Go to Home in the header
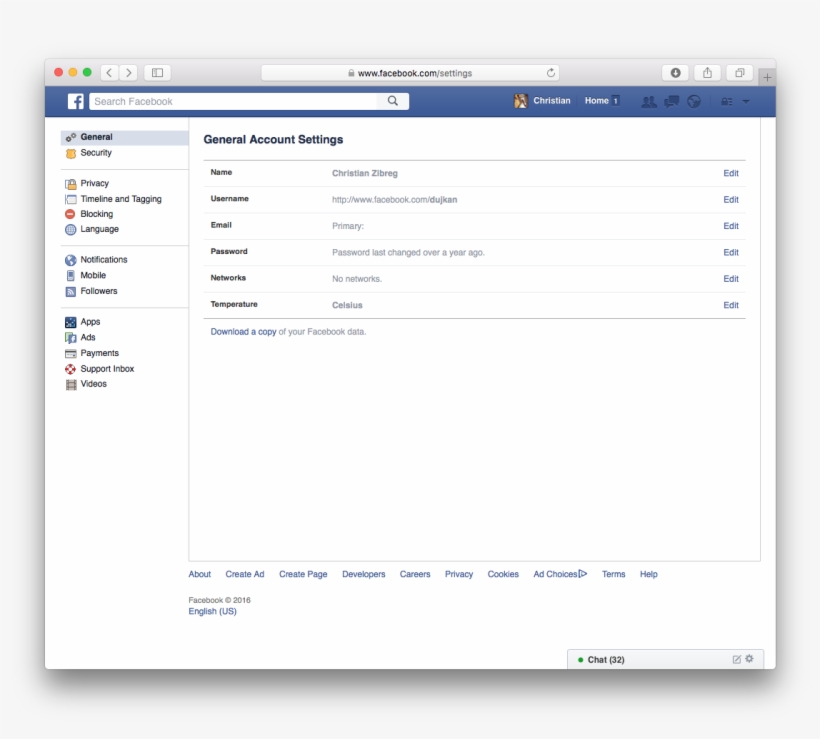The width and height of the screenshot is (820, 739). click(x=596, y=100)
